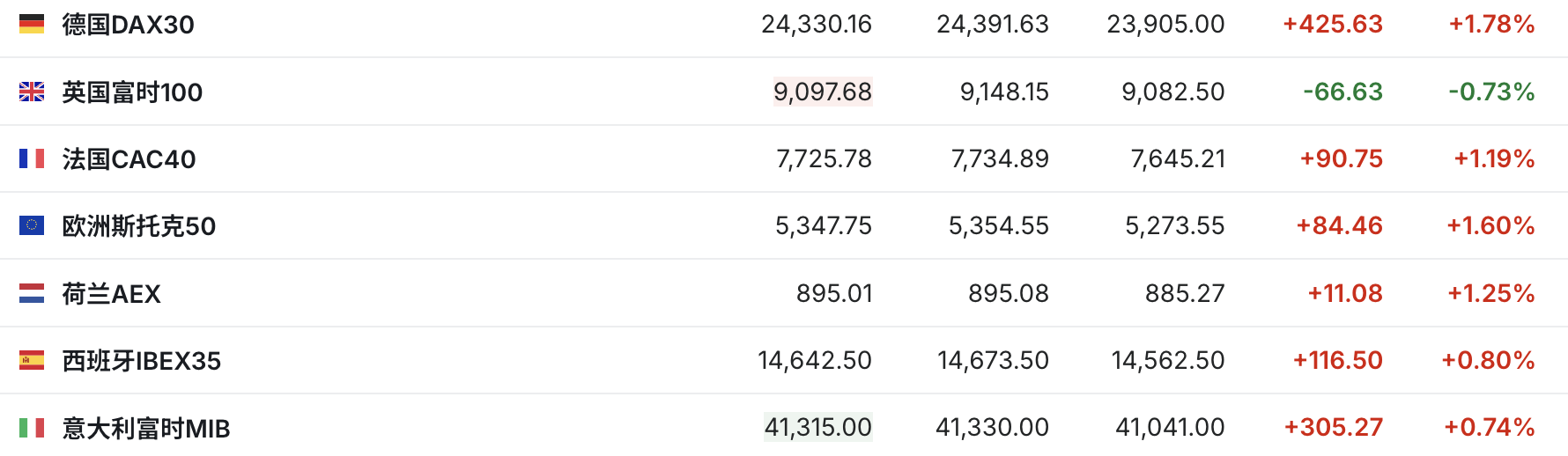Image resolution: width=1568 pixels, height=456 pixels.
Task: Click the EU flag icon
Action: point(32,225)
